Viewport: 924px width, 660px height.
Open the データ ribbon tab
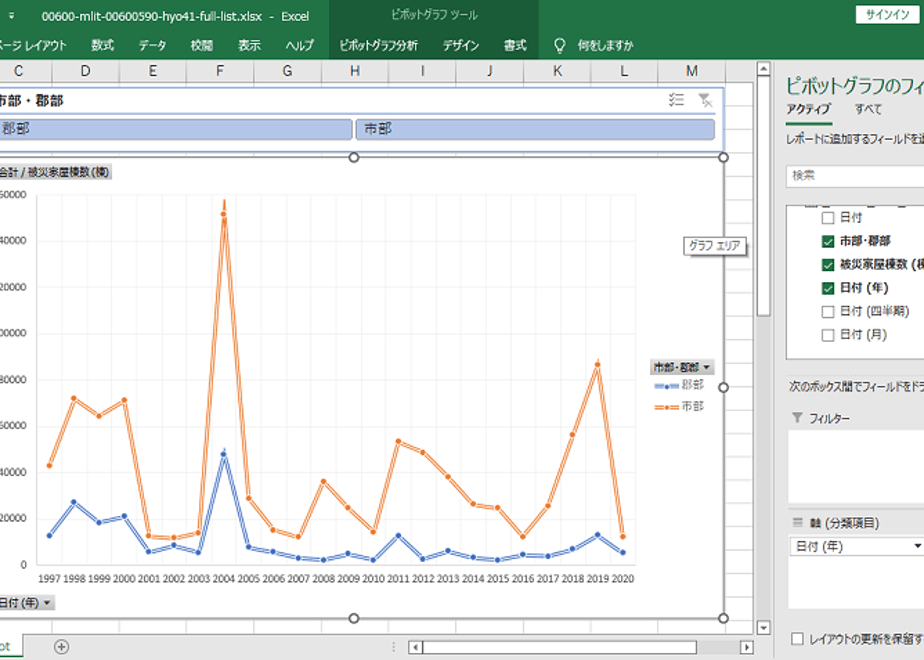pos(152,45)
